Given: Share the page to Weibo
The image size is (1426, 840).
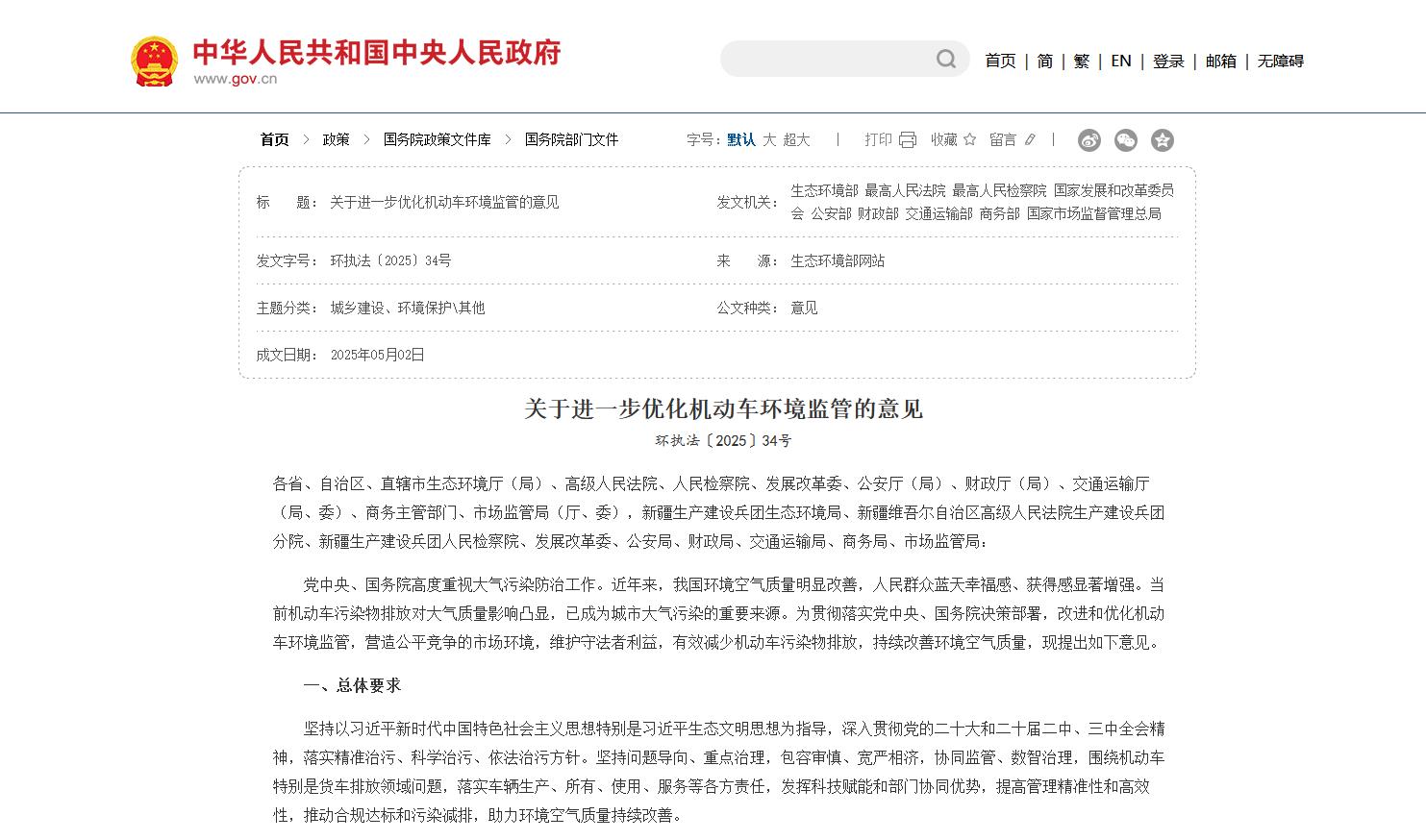Looking at the screenshot, I should [x=1088, y=140].
